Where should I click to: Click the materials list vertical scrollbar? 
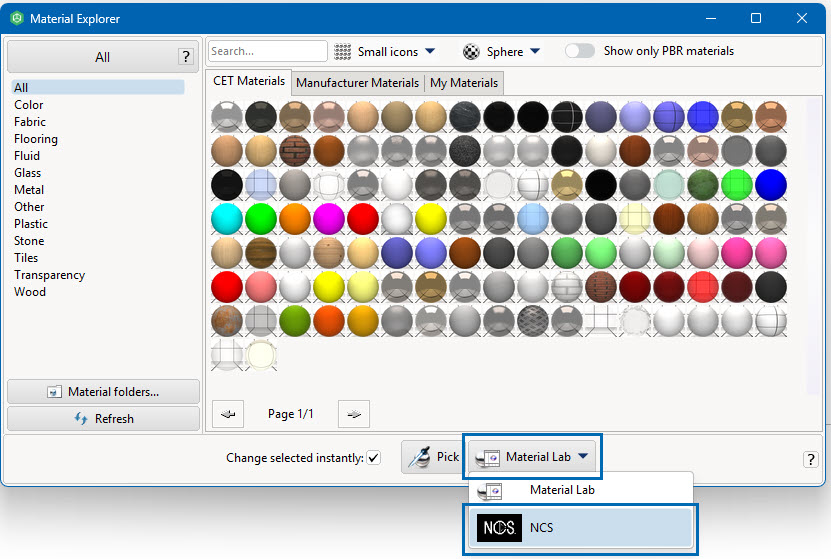813,246
